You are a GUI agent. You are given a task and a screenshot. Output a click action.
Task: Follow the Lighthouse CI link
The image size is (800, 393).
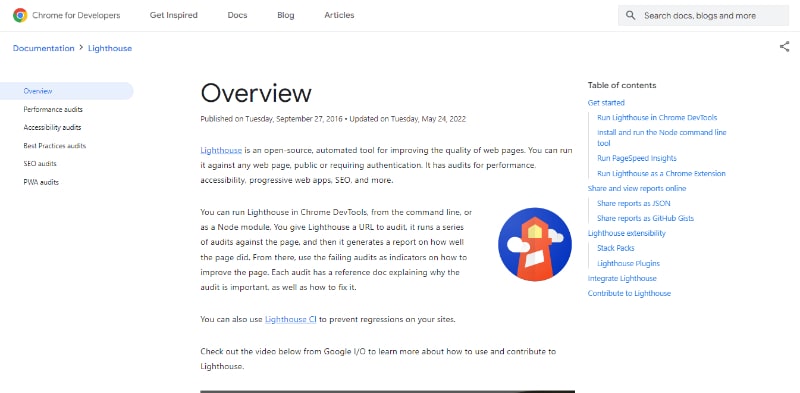pyautogui.click(x=291, y=320)
